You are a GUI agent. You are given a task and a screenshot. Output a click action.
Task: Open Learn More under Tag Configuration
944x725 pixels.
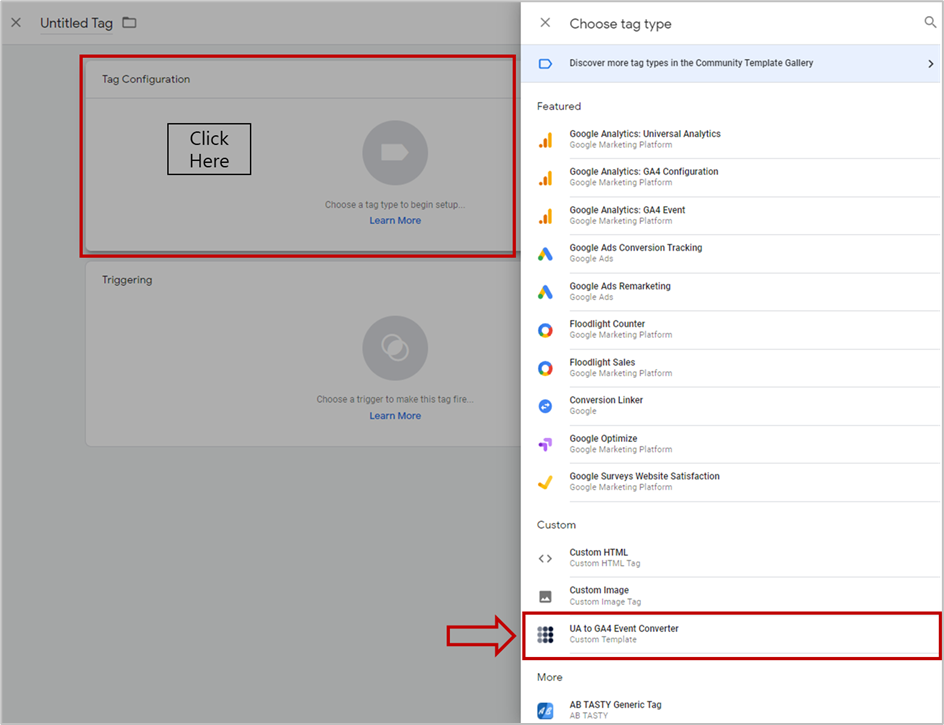395,220
